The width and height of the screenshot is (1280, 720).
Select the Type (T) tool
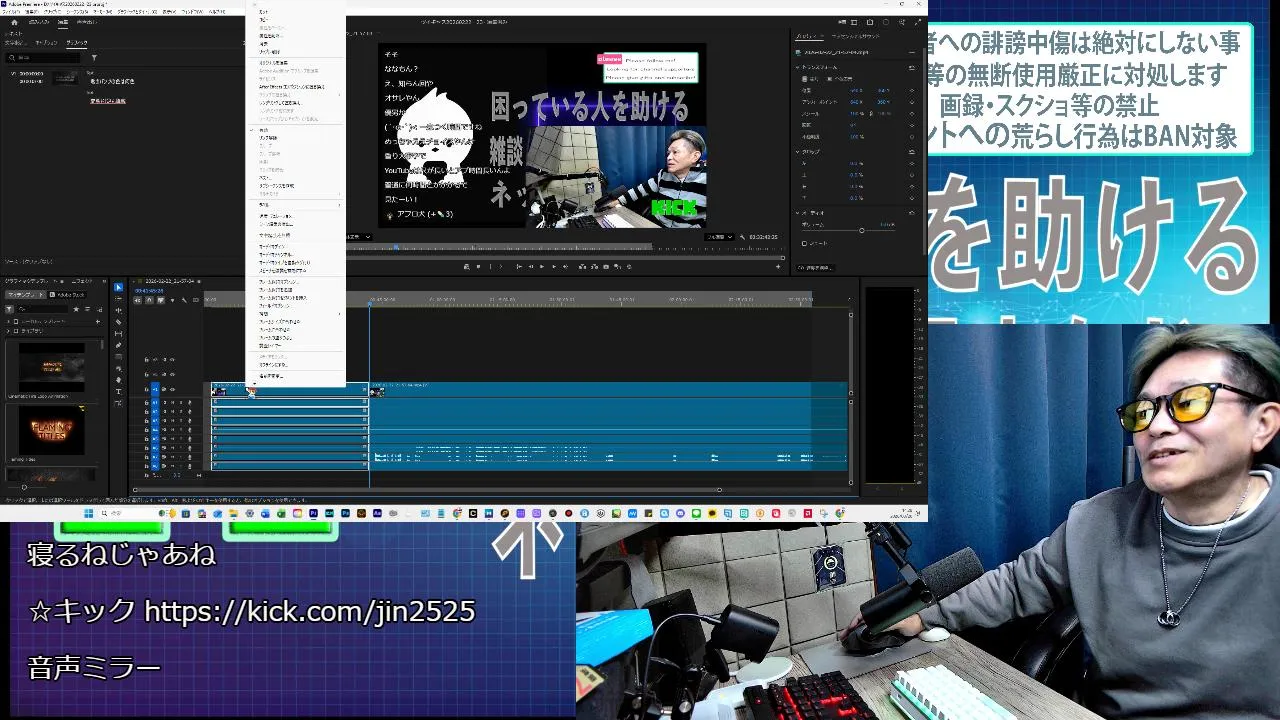(x=118, y=391)
